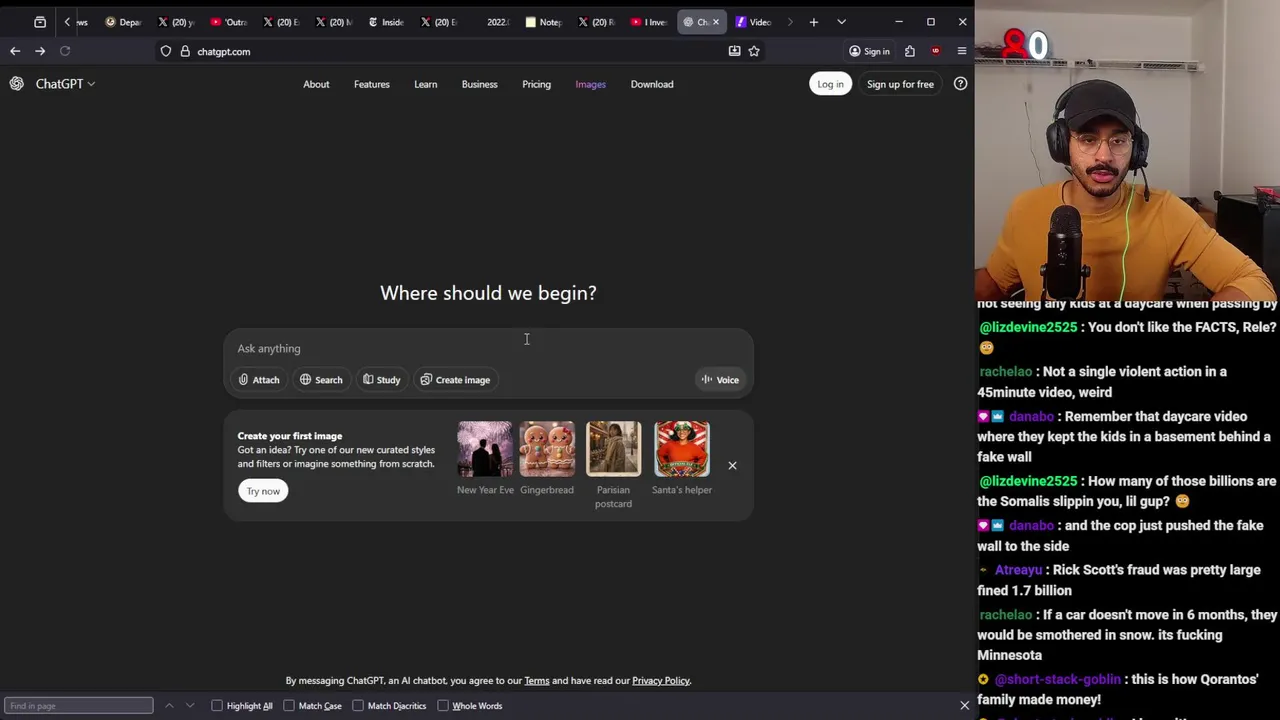1280x720 pixels.
Task: Click Sign up for free button
Action: click(x=900, y=84)
